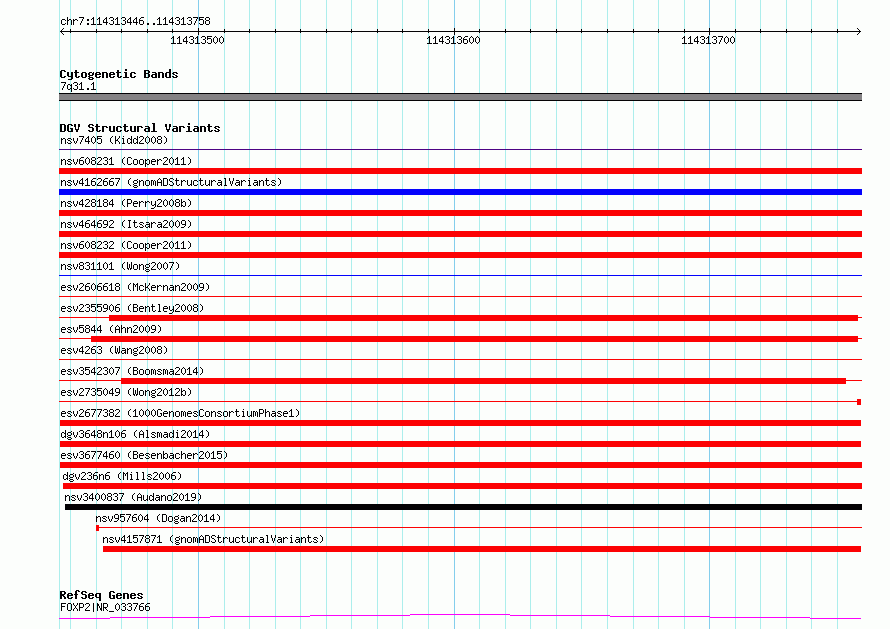
Task: Click the thin purple line under nsv7405
Action: click(460, 150)
